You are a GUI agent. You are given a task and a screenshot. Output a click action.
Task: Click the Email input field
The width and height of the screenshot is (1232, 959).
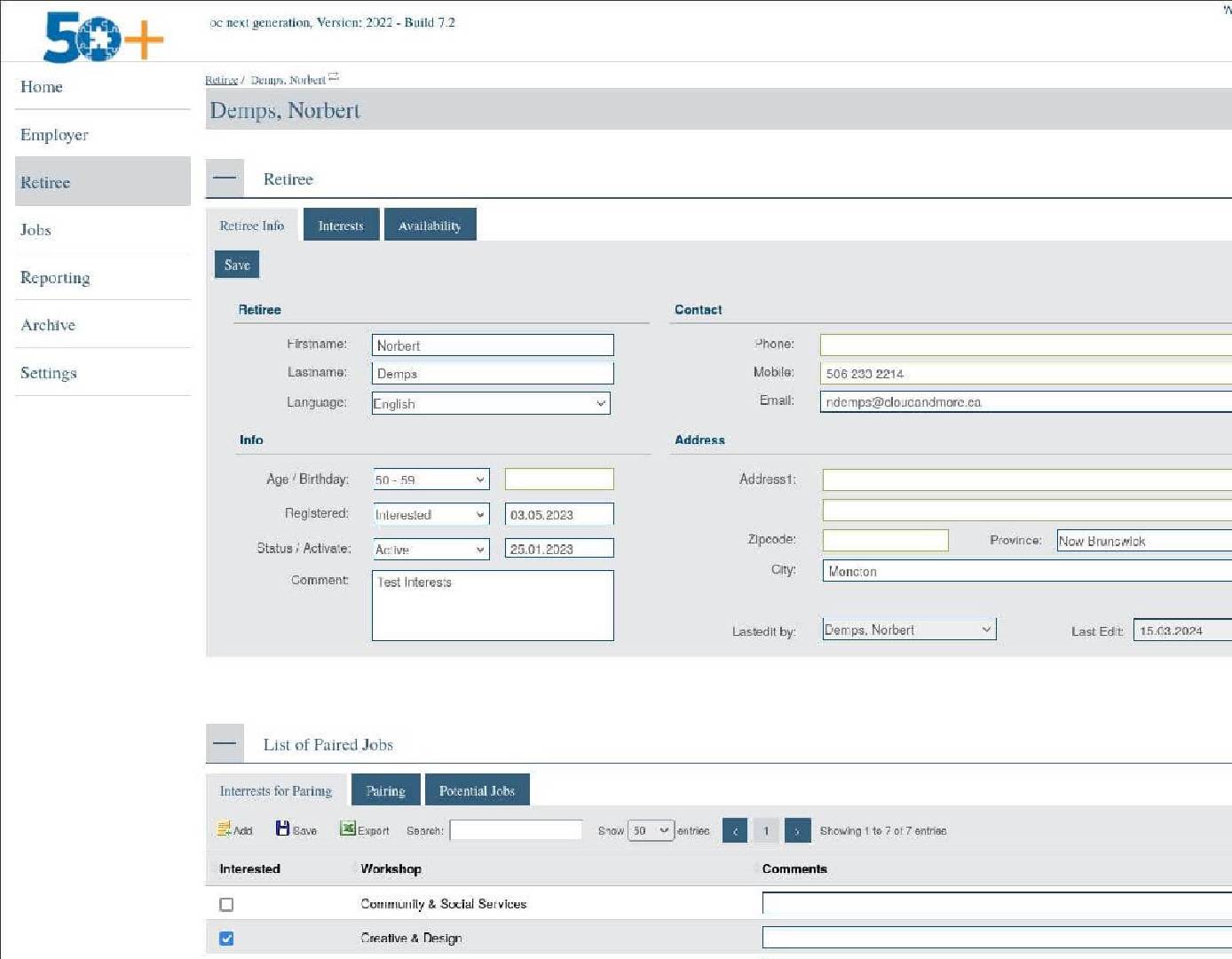point(1026,401)
